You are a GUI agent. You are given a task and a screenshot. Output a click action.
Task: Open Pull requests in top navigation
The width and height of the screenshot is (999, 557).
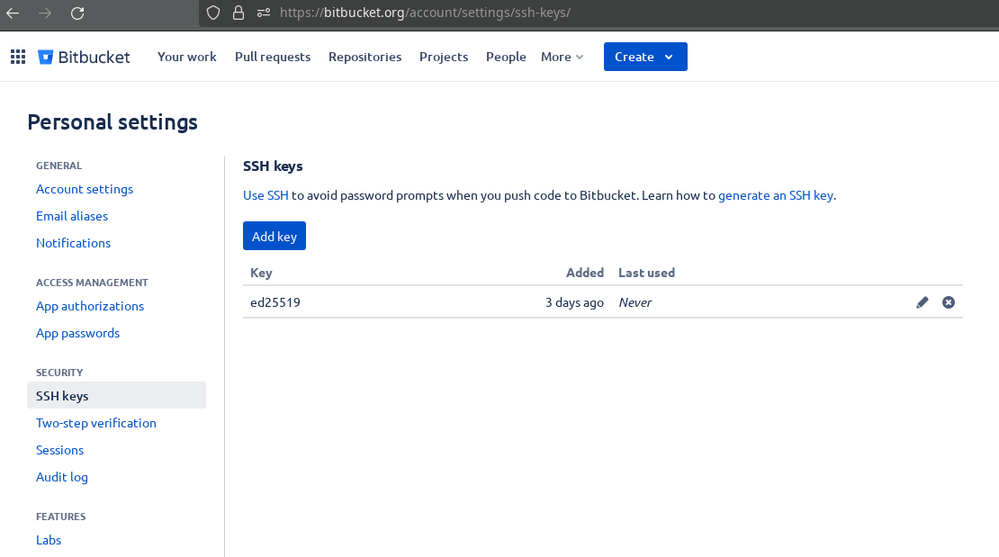pos(273,57)
